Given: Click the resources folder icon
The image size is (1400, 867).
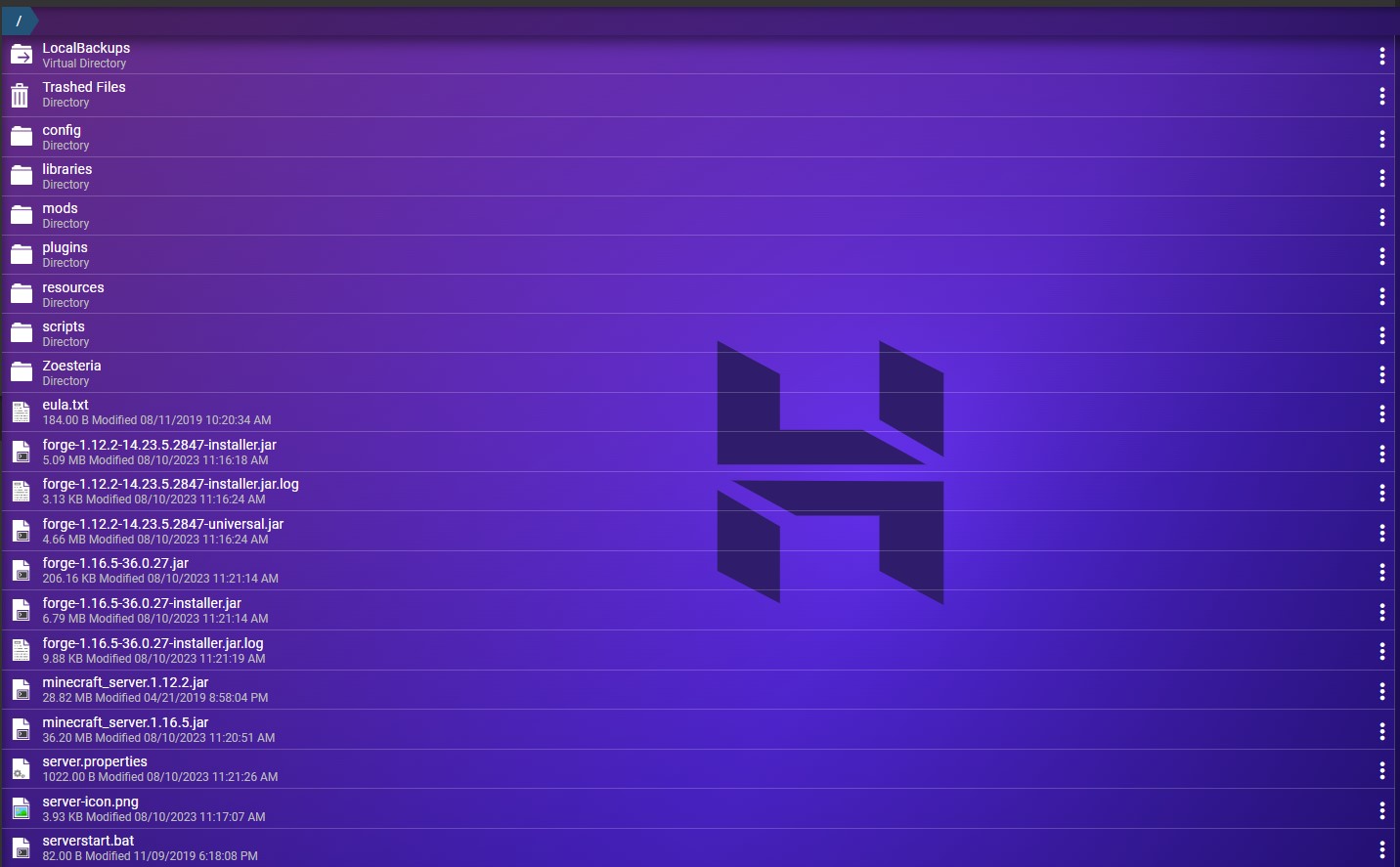Looking at the screenshot, I should (22, 294).
